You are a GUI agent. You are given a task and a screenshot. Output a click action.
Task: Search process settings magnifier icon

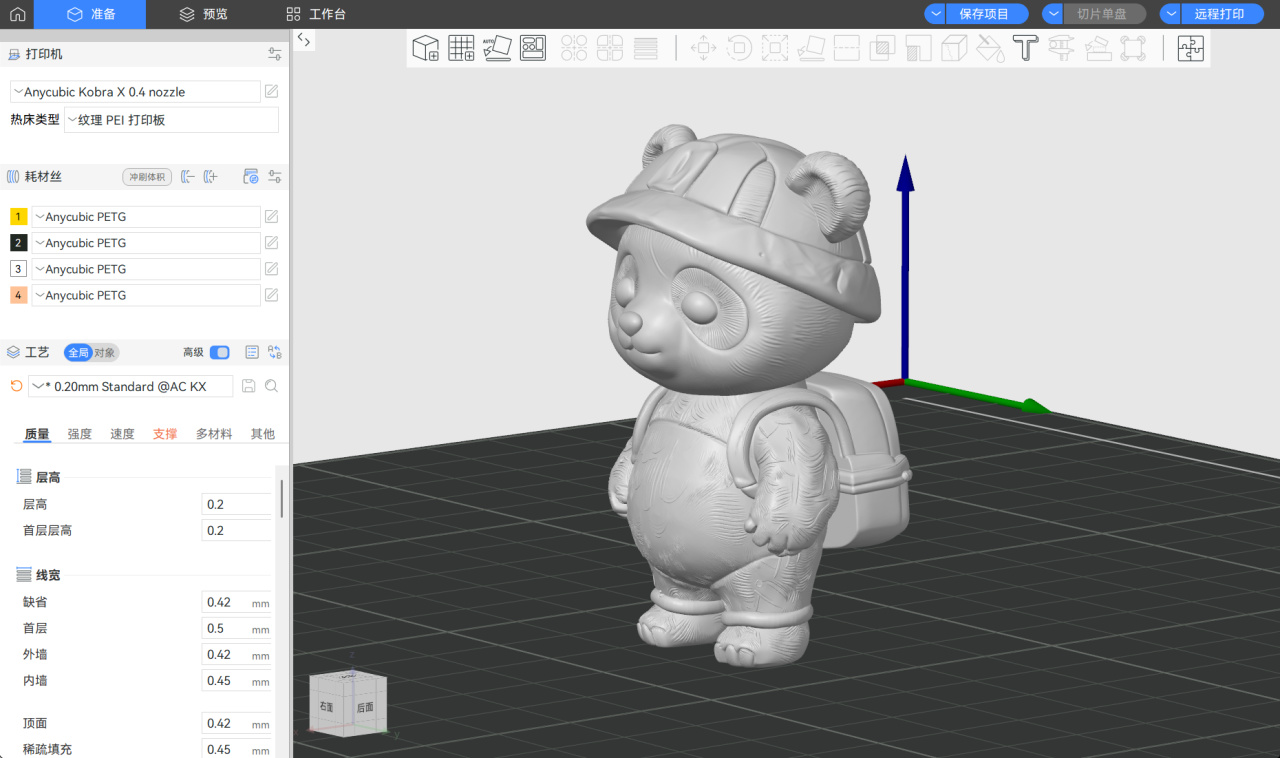tap(271, 386)
